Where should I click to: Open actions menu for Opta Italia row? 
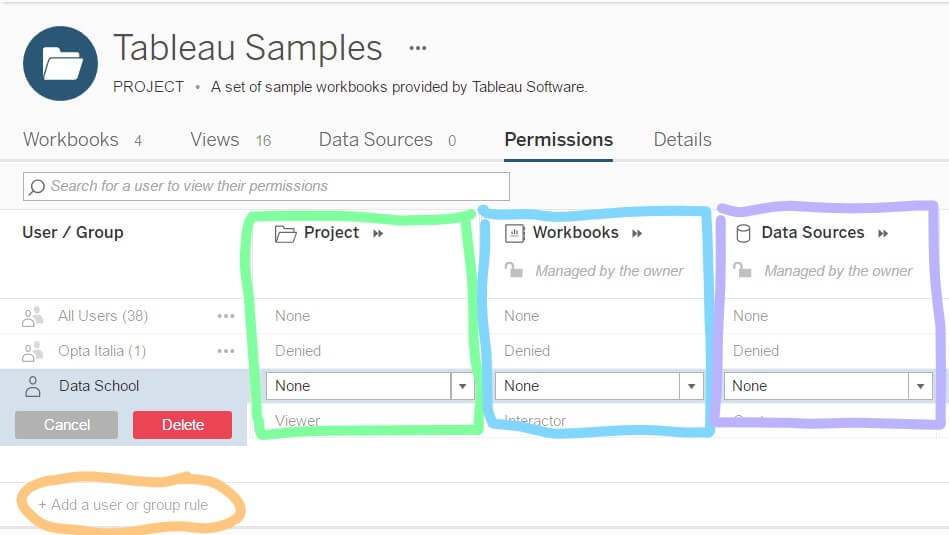[226, 351]
